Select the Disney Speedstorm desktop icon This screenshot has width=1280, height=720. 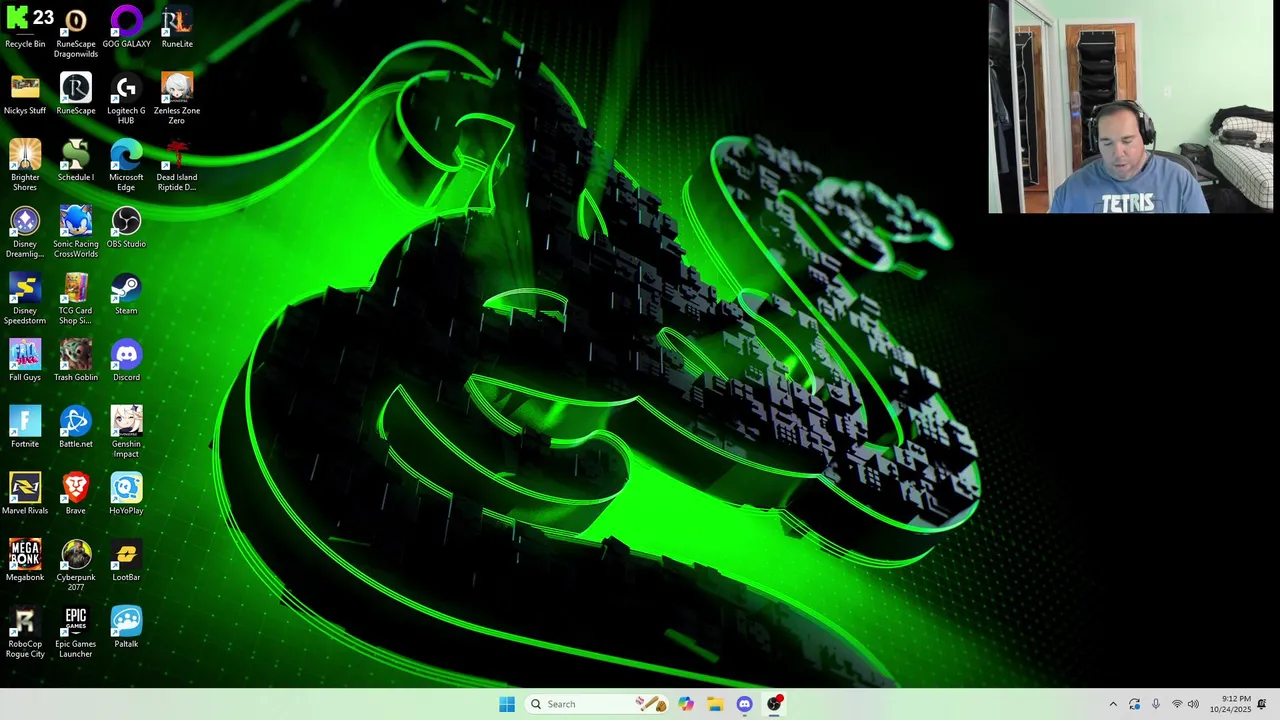(25, 299)
